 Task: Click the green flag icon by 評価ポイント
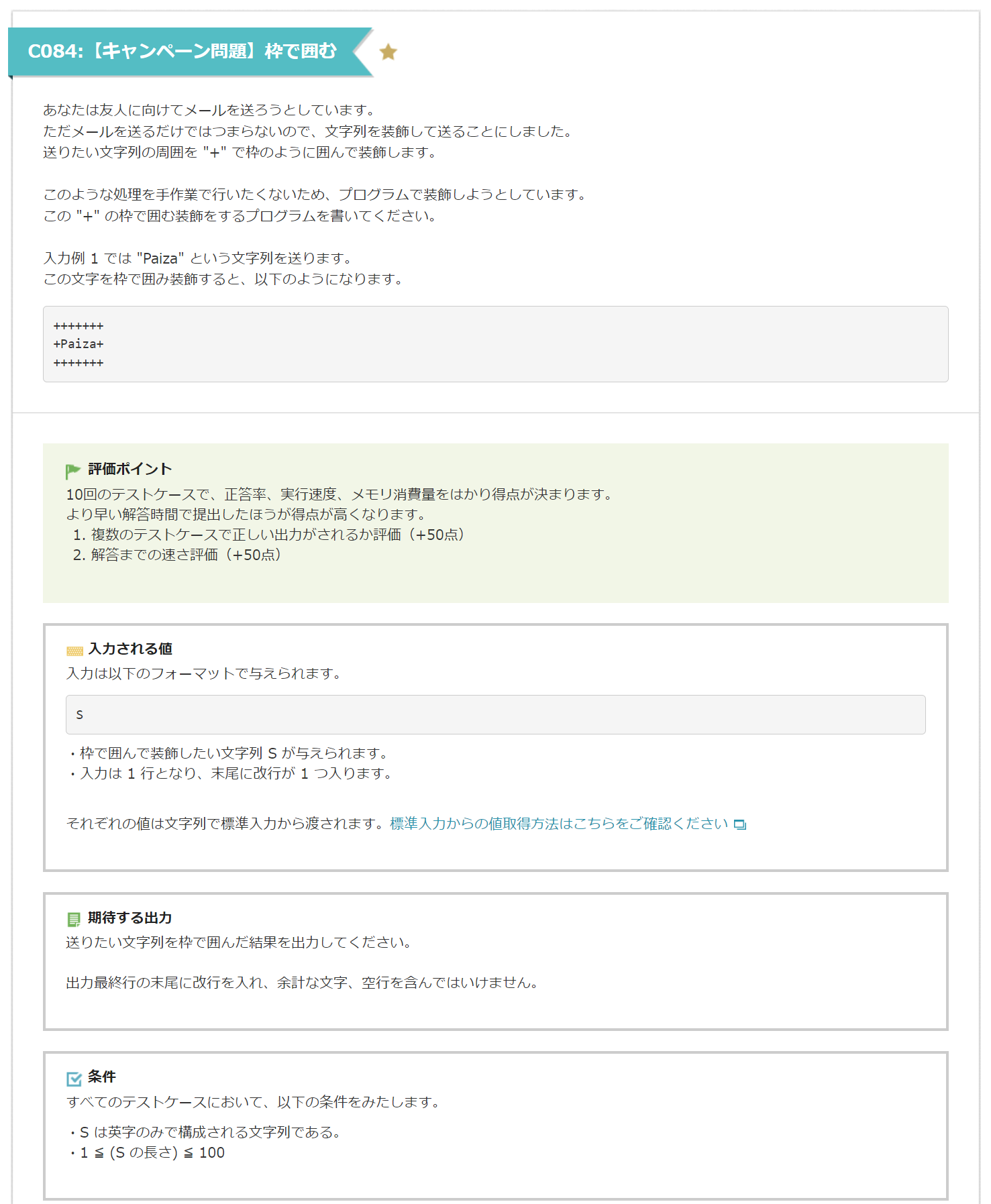pos(72,471)
